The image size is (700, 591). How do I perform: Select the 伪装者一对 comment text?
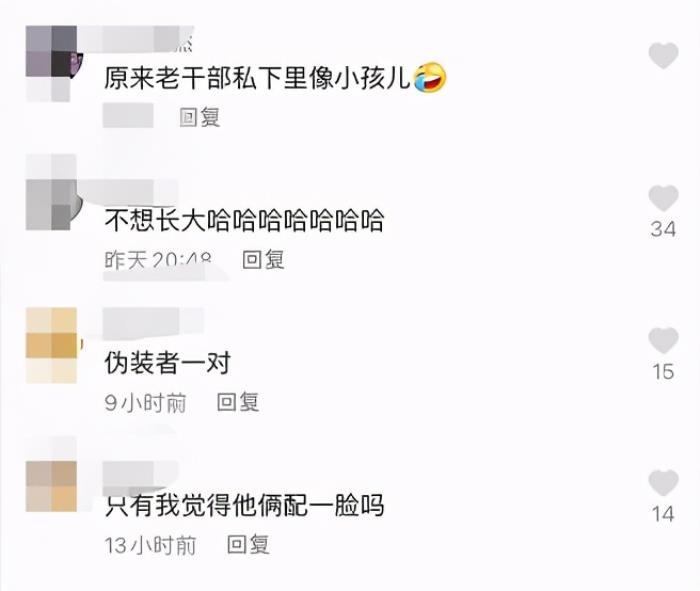coord(168,363)
